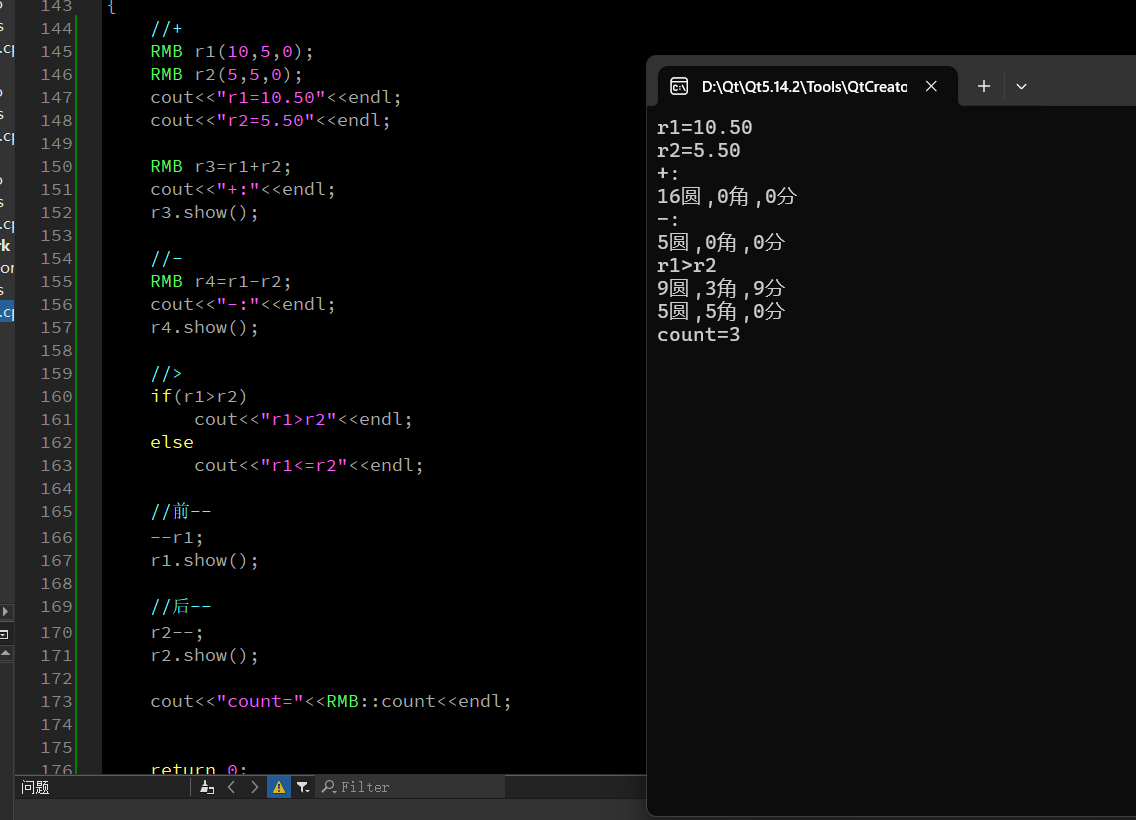Go to previous issue using the left arrow icon
Image resolution: width=1136 pixels, height=820 pixels.
click(231, 787)
